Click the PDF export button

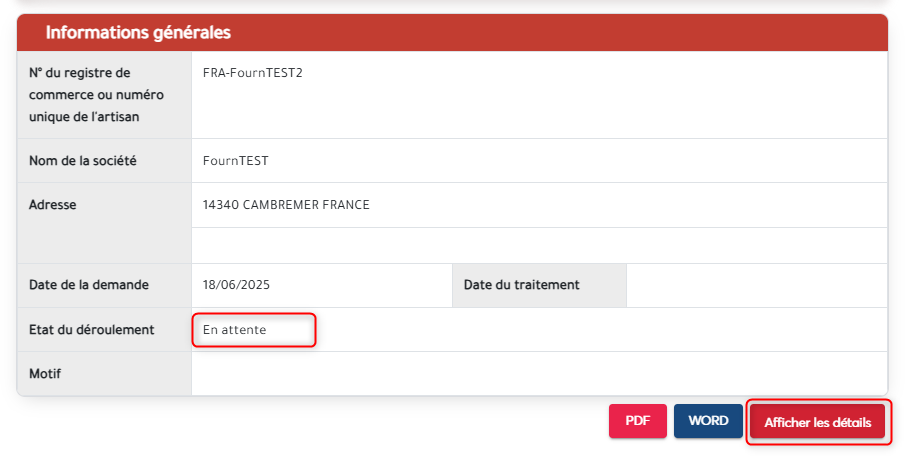(x=637, y=421)
